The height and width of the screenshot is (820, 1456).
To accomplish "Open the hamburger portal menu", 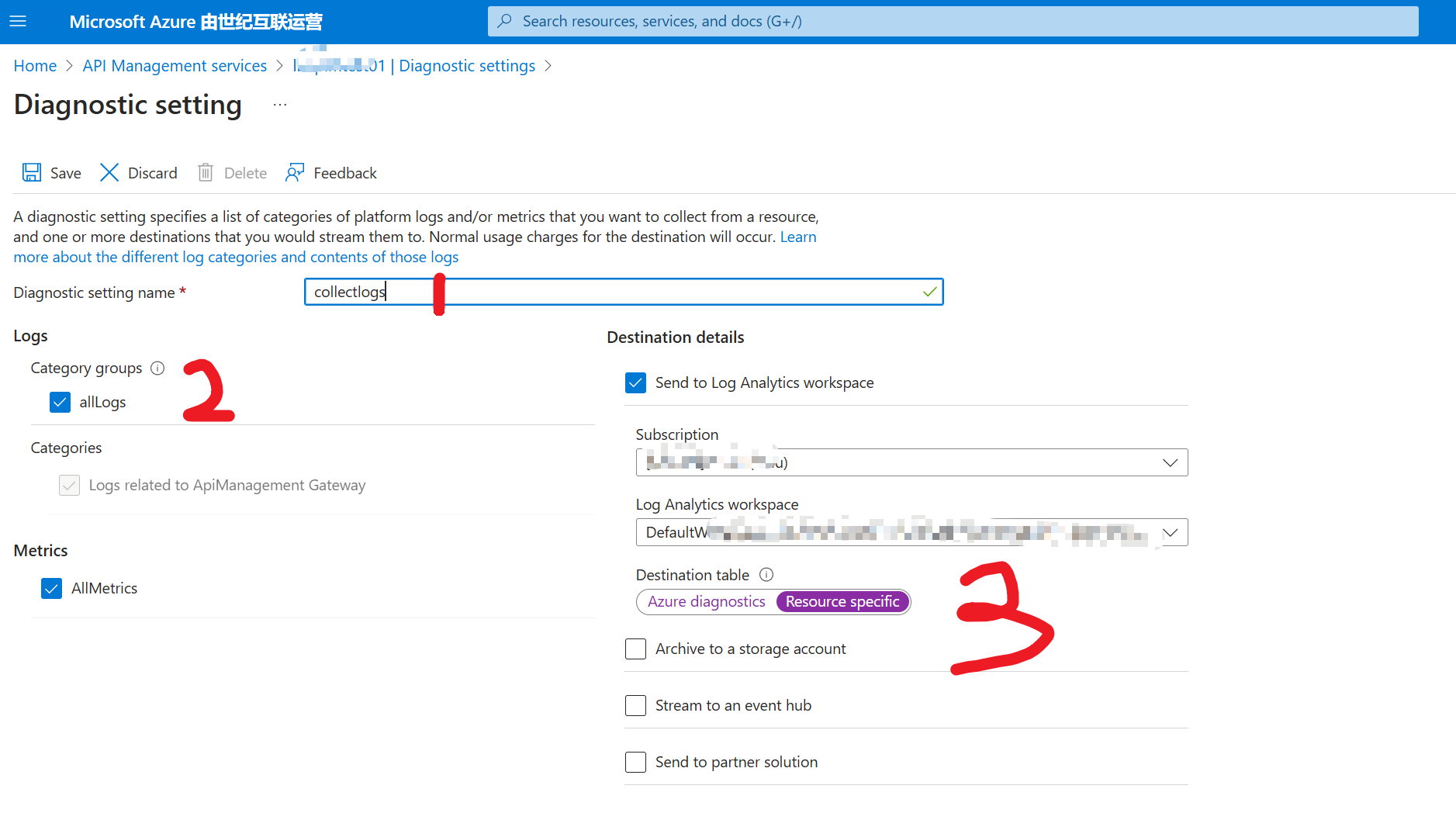I will click(18, 21).
